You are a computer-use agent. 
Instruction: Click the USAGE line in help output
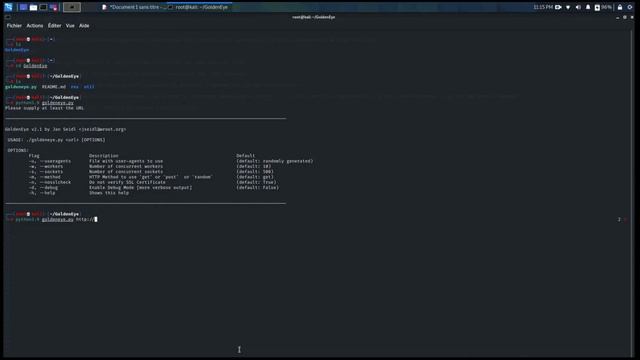click(x=56, y=140)
